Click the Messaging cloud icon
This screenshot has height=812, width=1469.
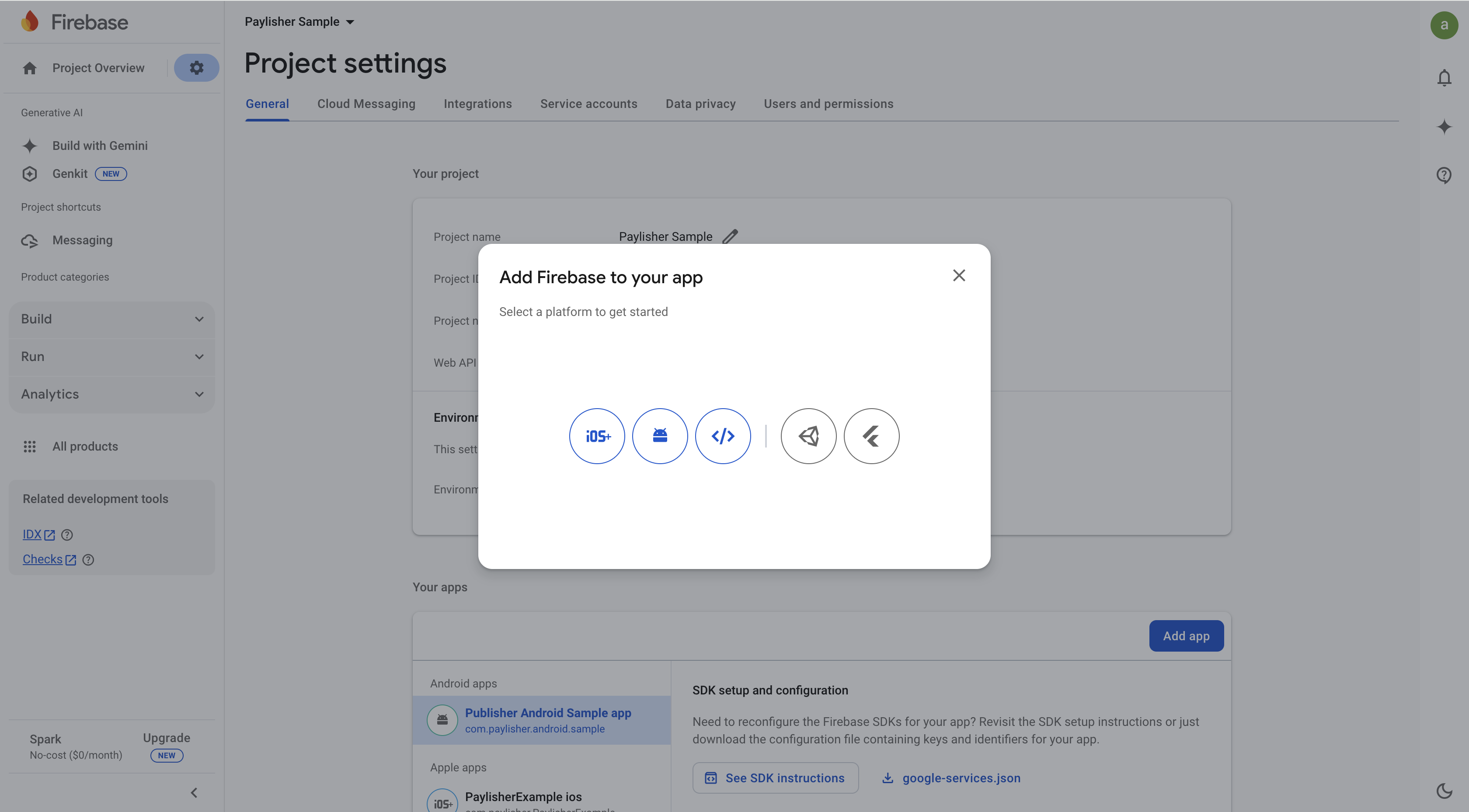(30, 241)
